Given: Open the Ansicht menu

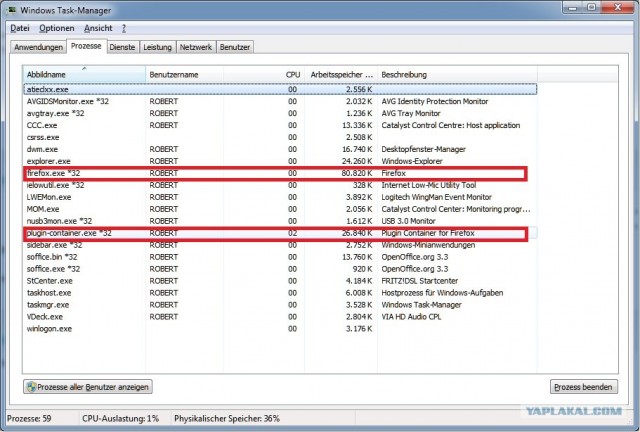Looking at the screenshot, I should [x=98, y=28].
